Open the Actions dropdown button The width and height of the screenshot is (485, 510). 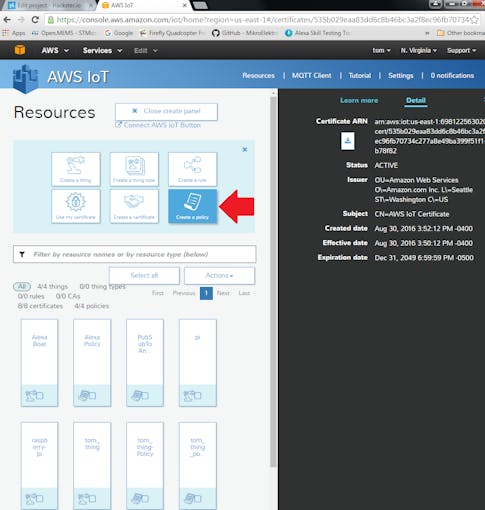[220, 275]
